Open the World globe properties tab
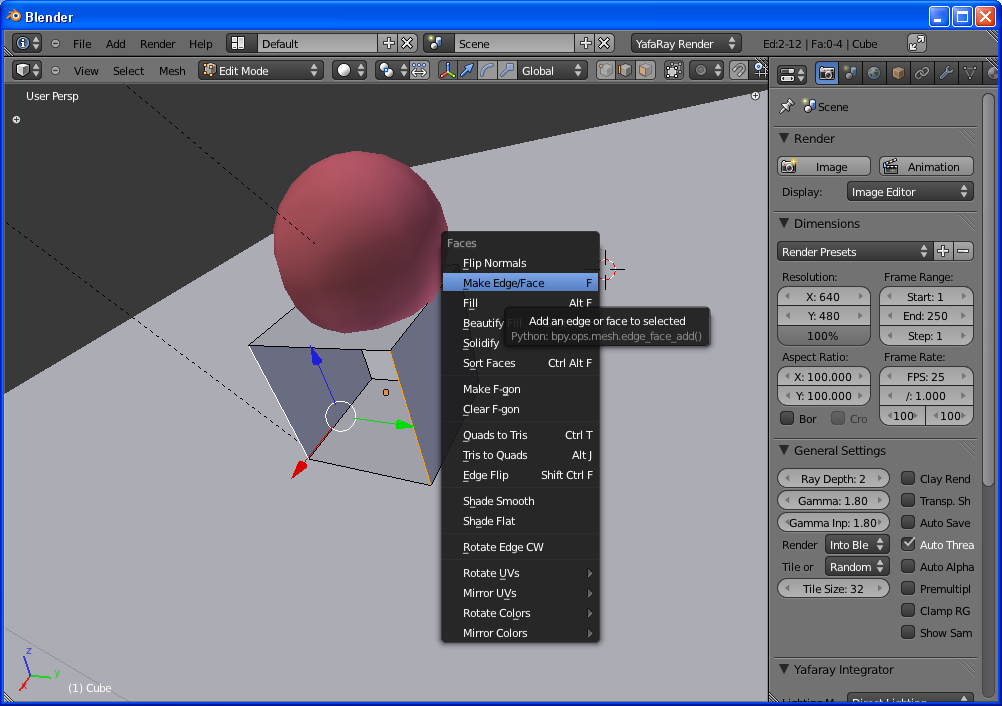1002x706 pixels. (x=874, y=73)
